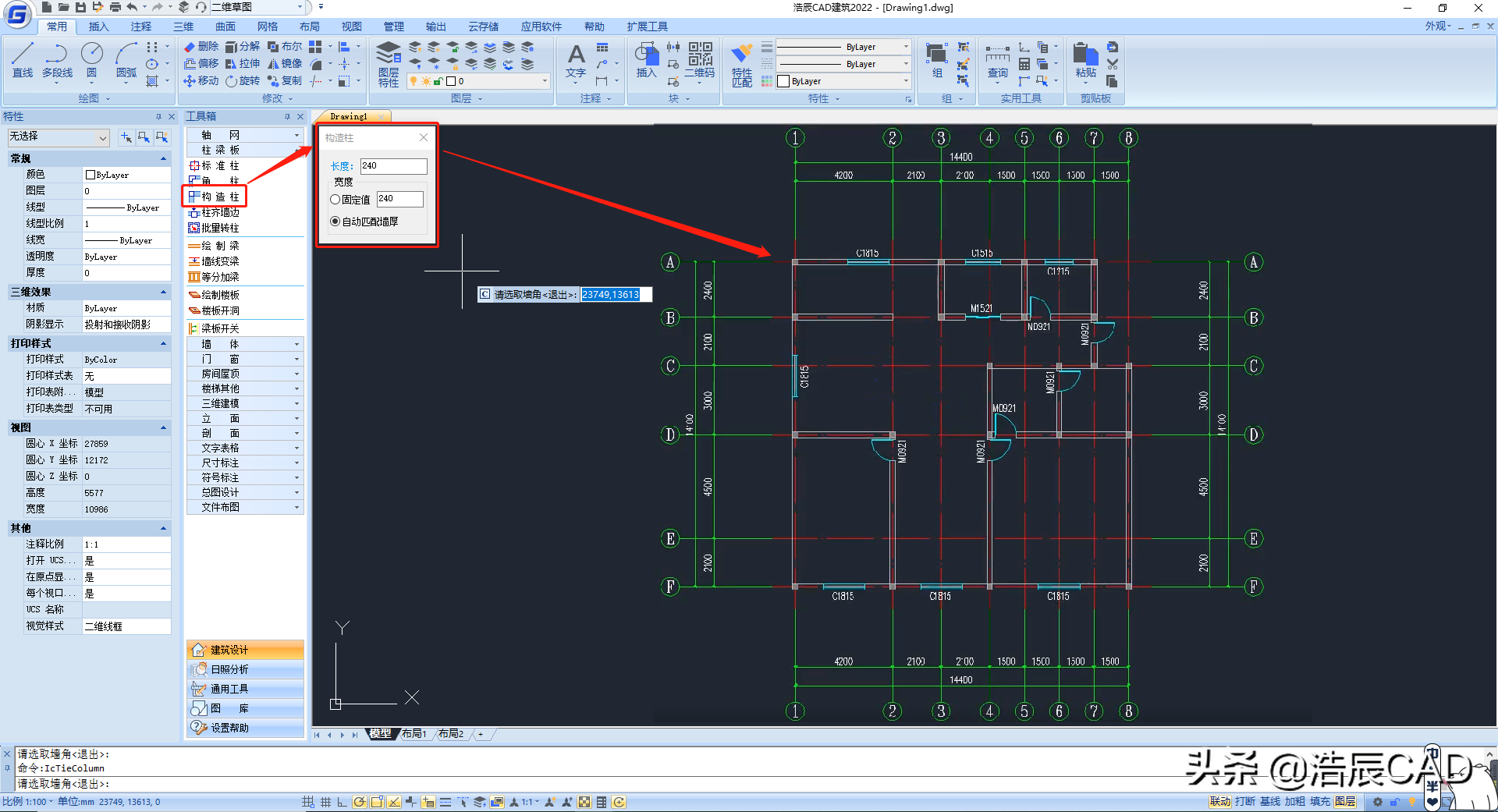Open the 日照分析 toolbox panel

(x=245, y=669)
